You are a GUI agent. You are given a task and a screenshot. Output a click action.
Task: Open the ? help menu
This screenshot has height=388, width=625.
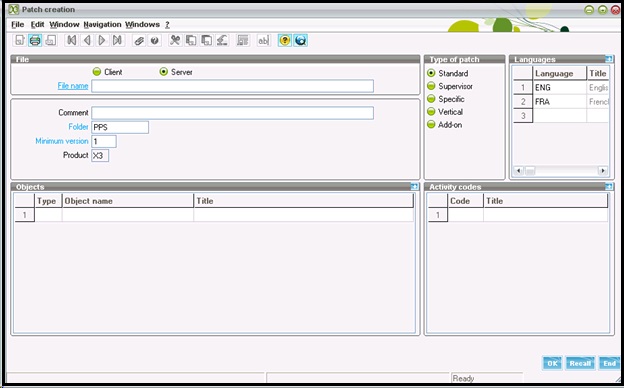click(167, 25)
